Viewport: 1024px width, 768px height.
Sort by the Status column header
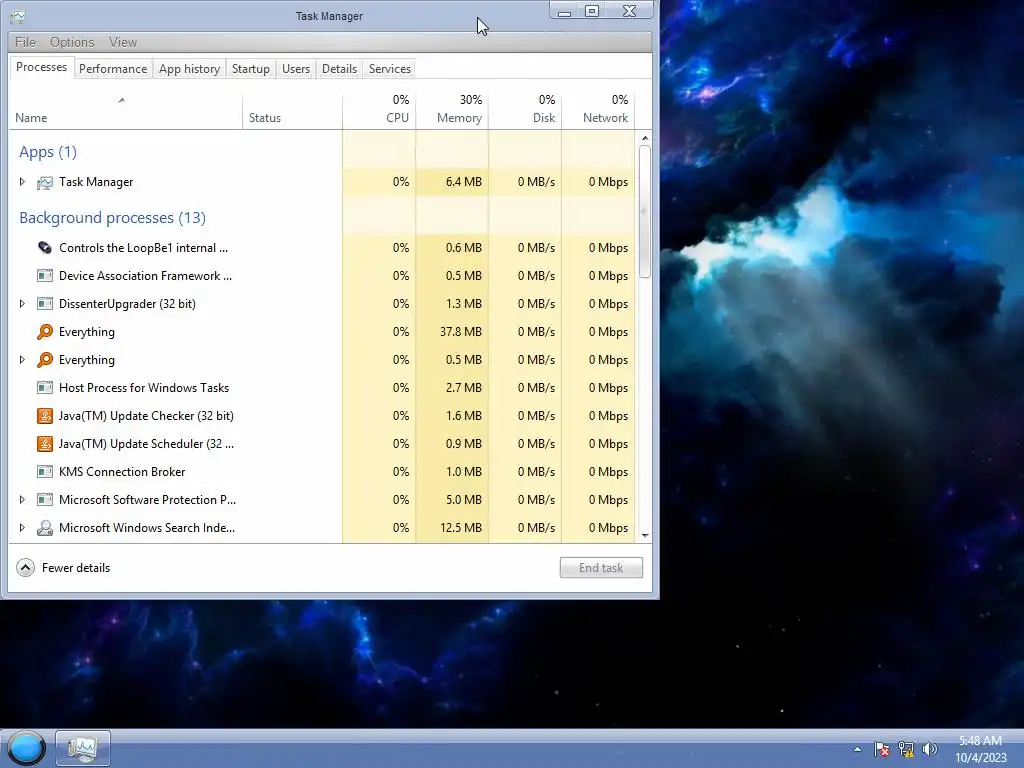click(x=292, y=110)
